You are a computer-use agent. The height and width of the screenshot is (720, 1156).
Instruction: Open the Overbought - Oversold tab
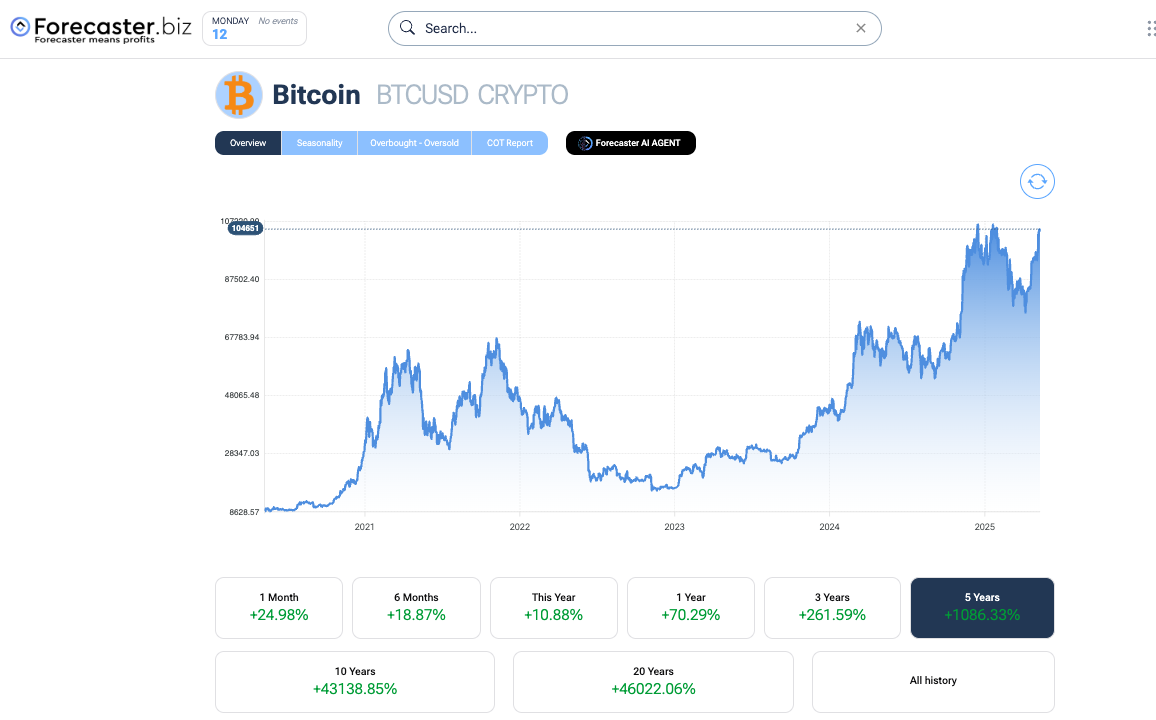tap(414, 143)
